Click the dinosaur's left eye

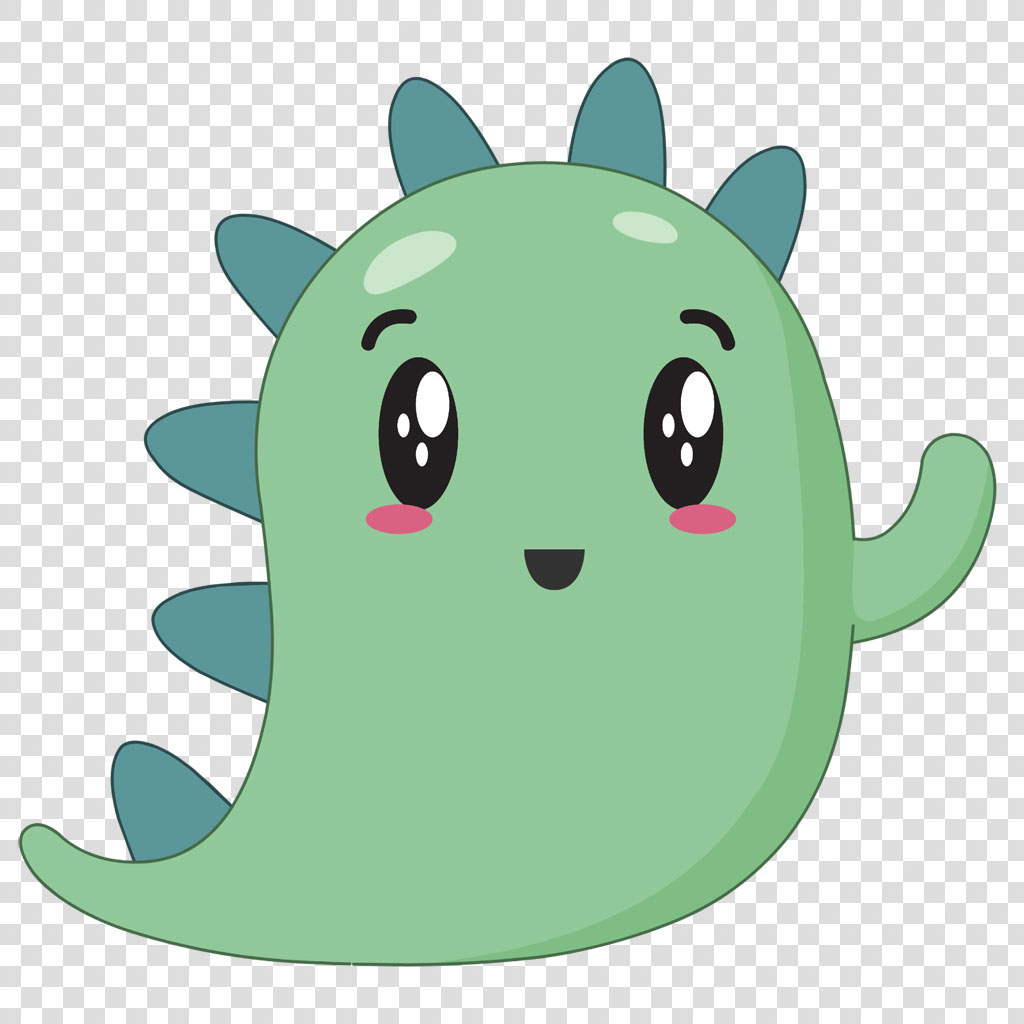coord(420,430)
